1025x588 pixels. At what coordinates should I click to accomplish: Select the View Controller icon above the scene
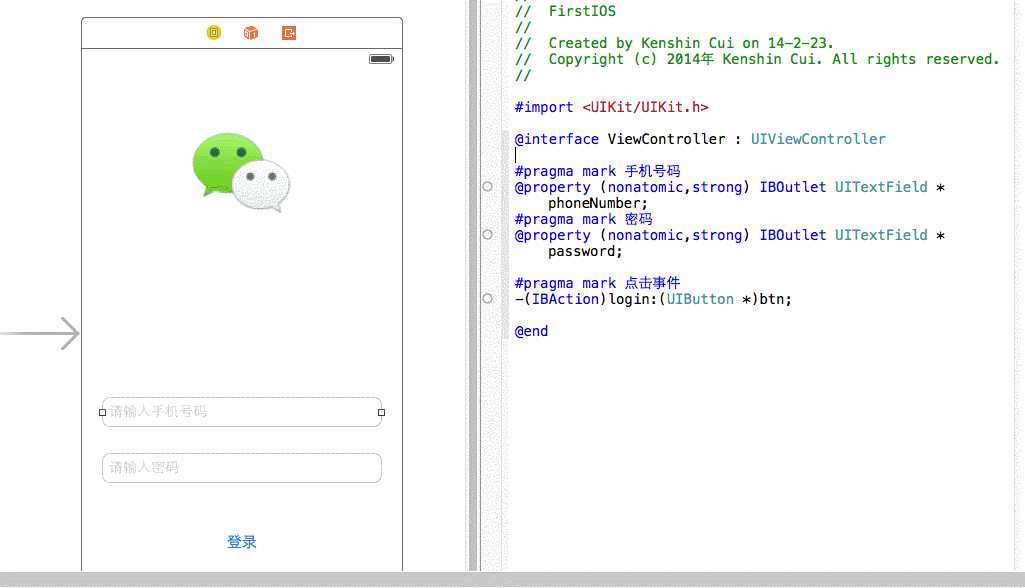212,33
